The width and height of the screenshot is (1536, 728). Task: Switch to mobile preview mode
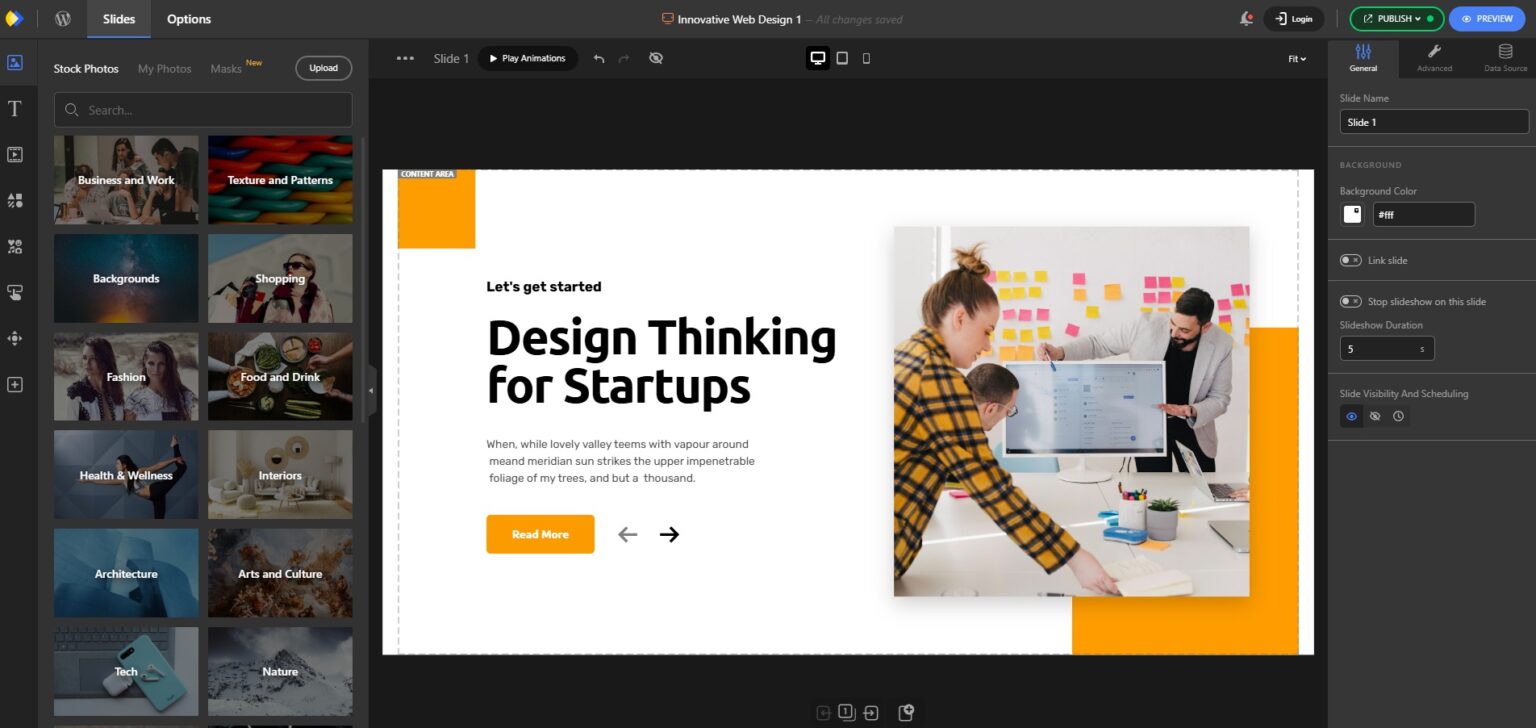[866, 58]
